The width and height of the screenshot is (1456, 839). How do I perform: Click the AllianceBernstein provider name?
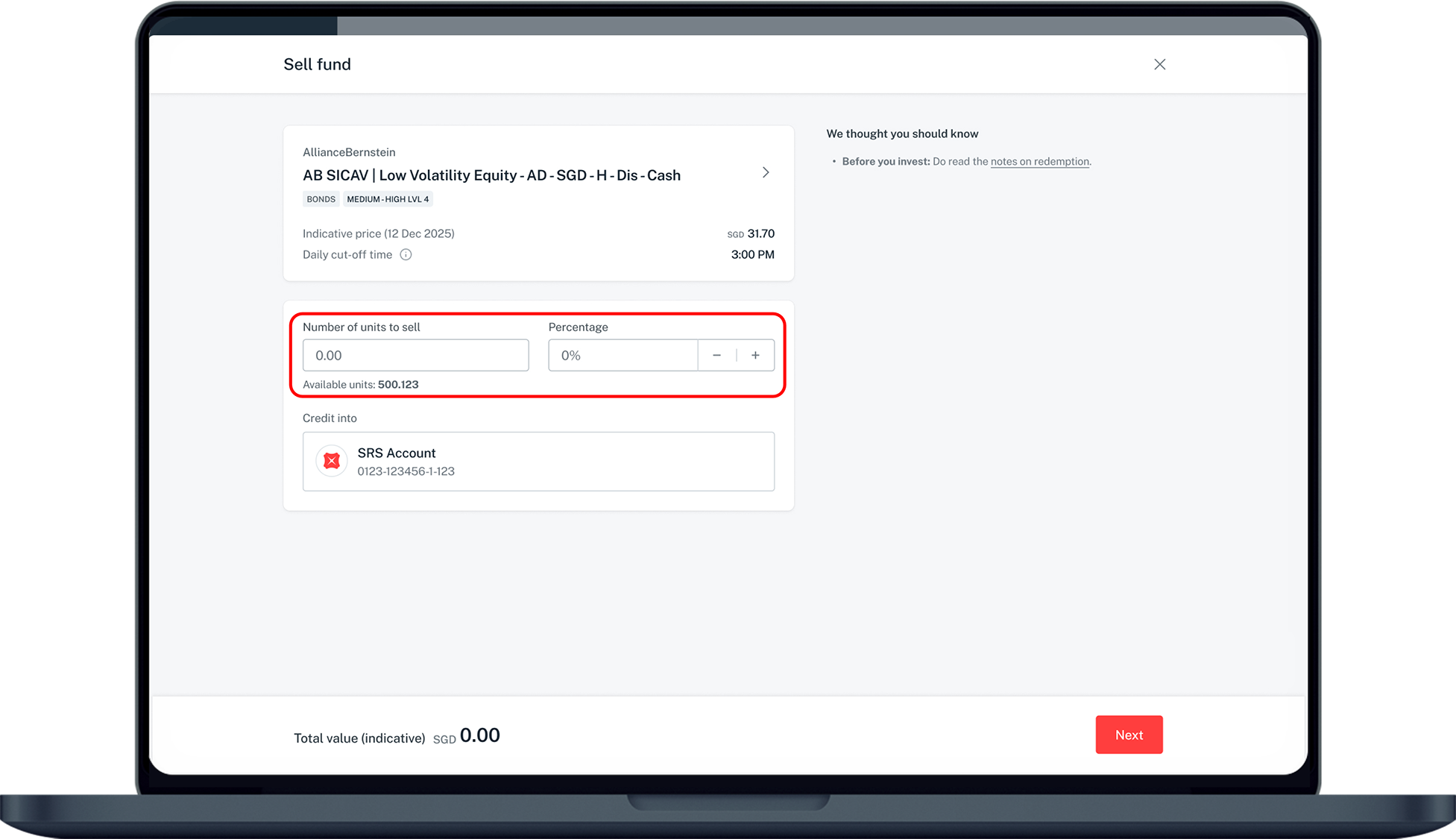tap(349, 152)
